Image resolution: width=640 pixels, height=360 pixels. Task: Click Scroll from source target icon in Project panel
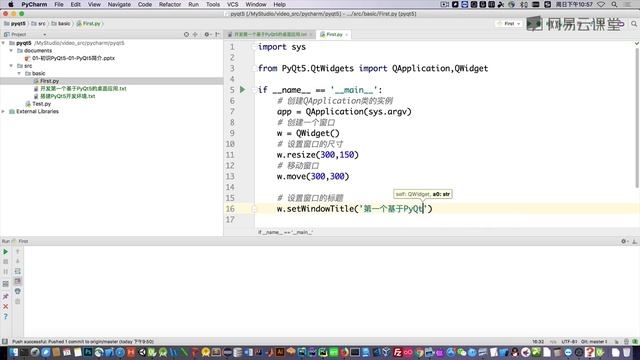coord(186,34)
